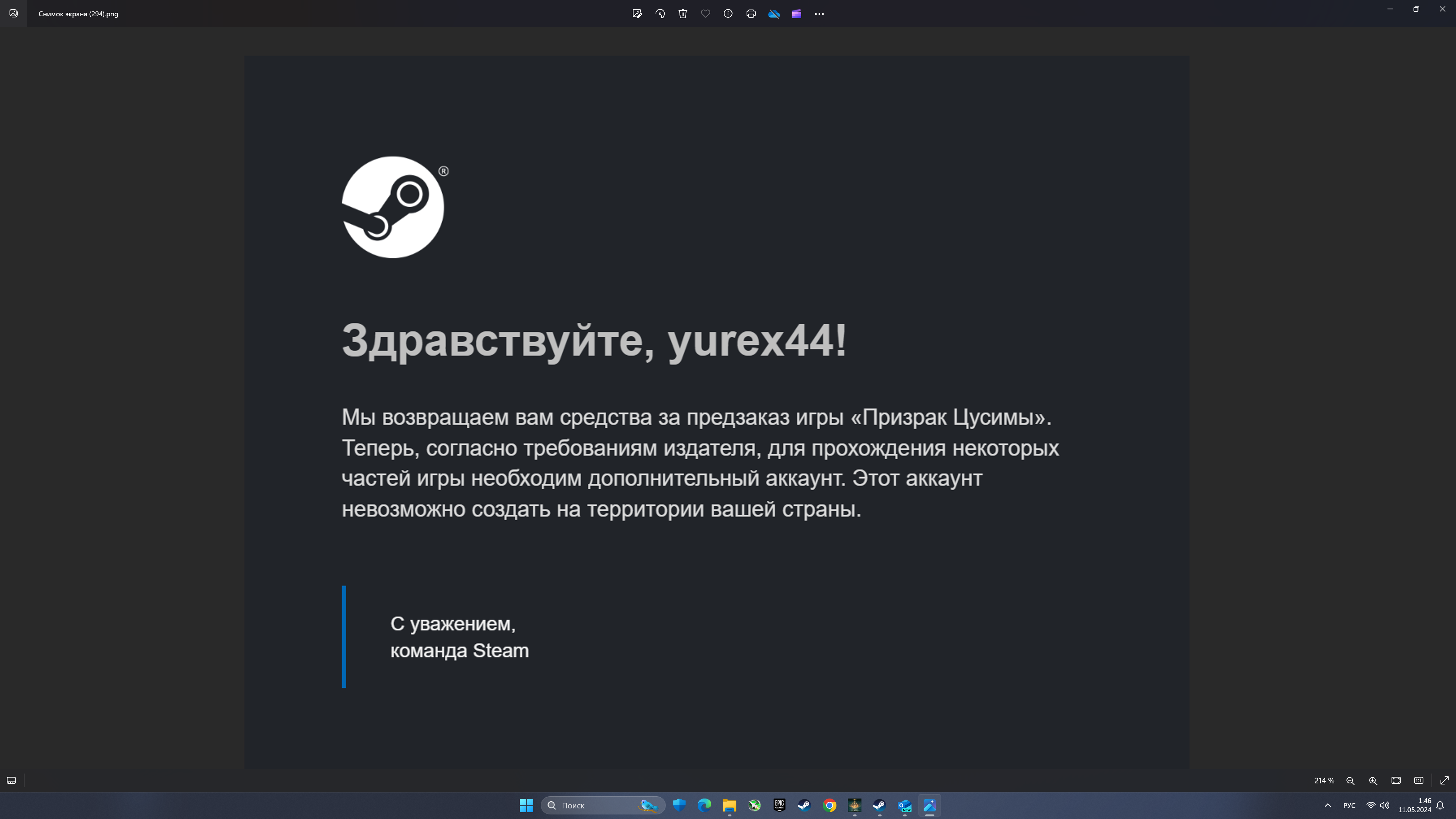Image resolution: width=1456 pixels, height=819 pixels.
Task: Delete the screenshot using the trash icon
Action: pyautogui.click(x=683, y=14)
